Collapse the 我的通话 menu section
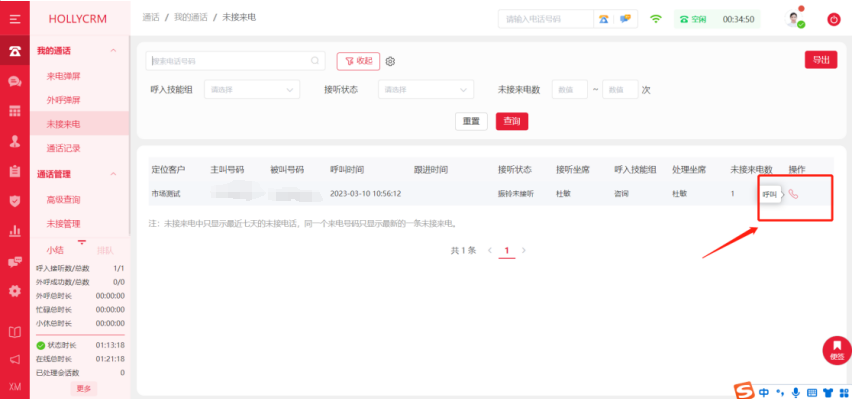The height and width of the screenshot is (399, 858). click(113, 51)
